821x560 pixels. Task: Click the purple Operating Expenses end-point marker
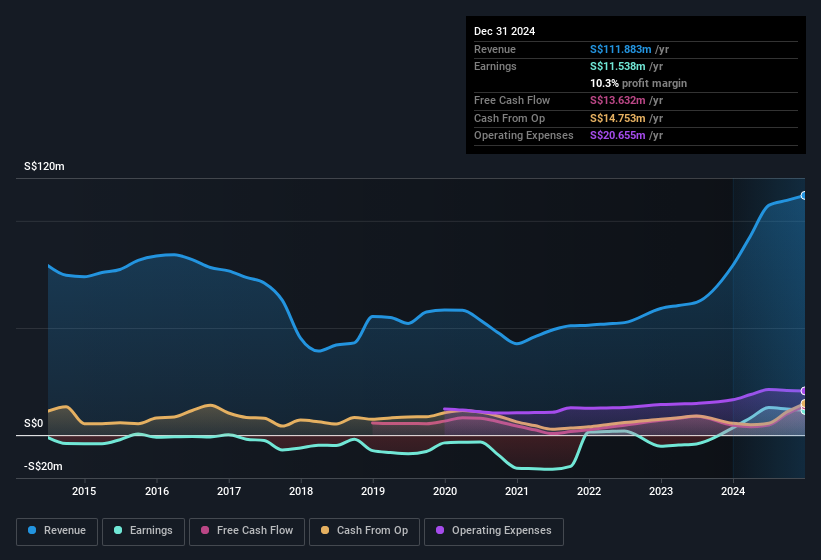click(804, 391)
